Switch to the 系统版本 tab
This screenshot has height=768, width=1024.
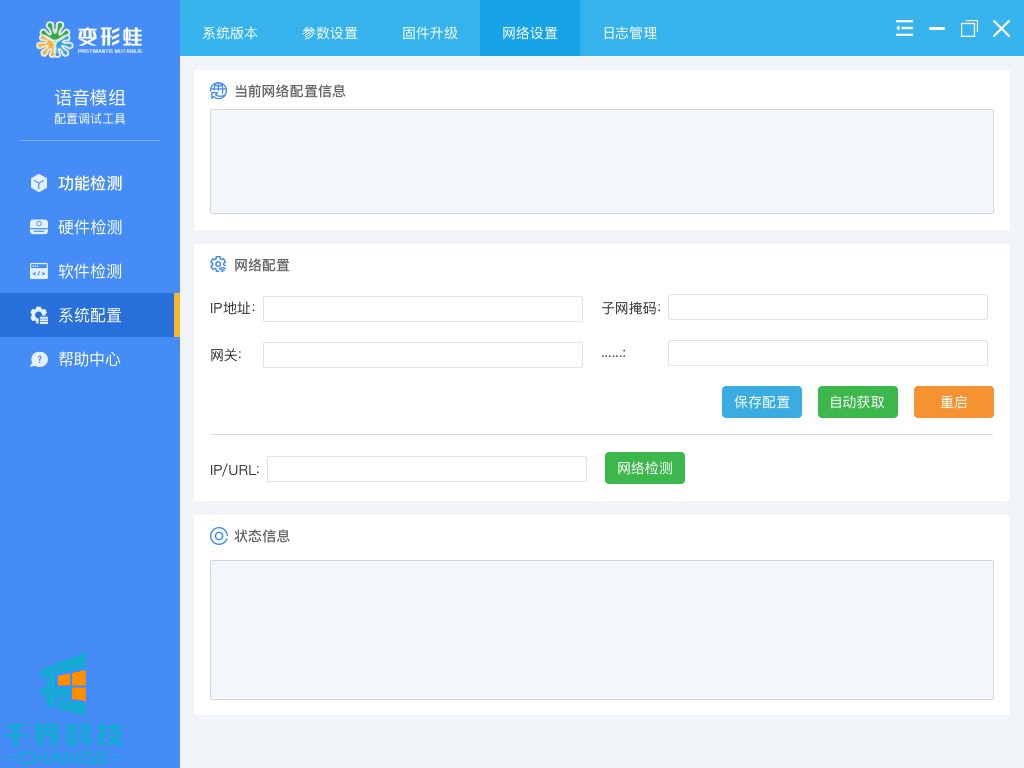[230, 33]
